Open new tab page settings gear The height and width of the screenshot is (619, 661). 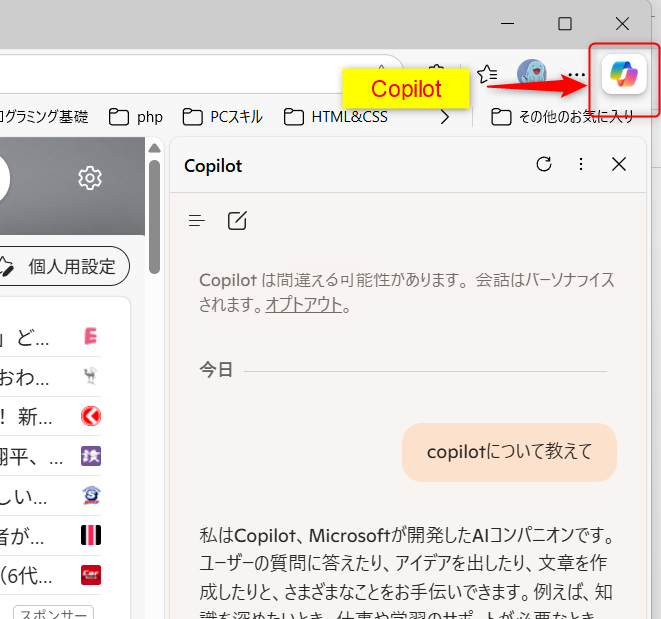(x=90, y=178)
